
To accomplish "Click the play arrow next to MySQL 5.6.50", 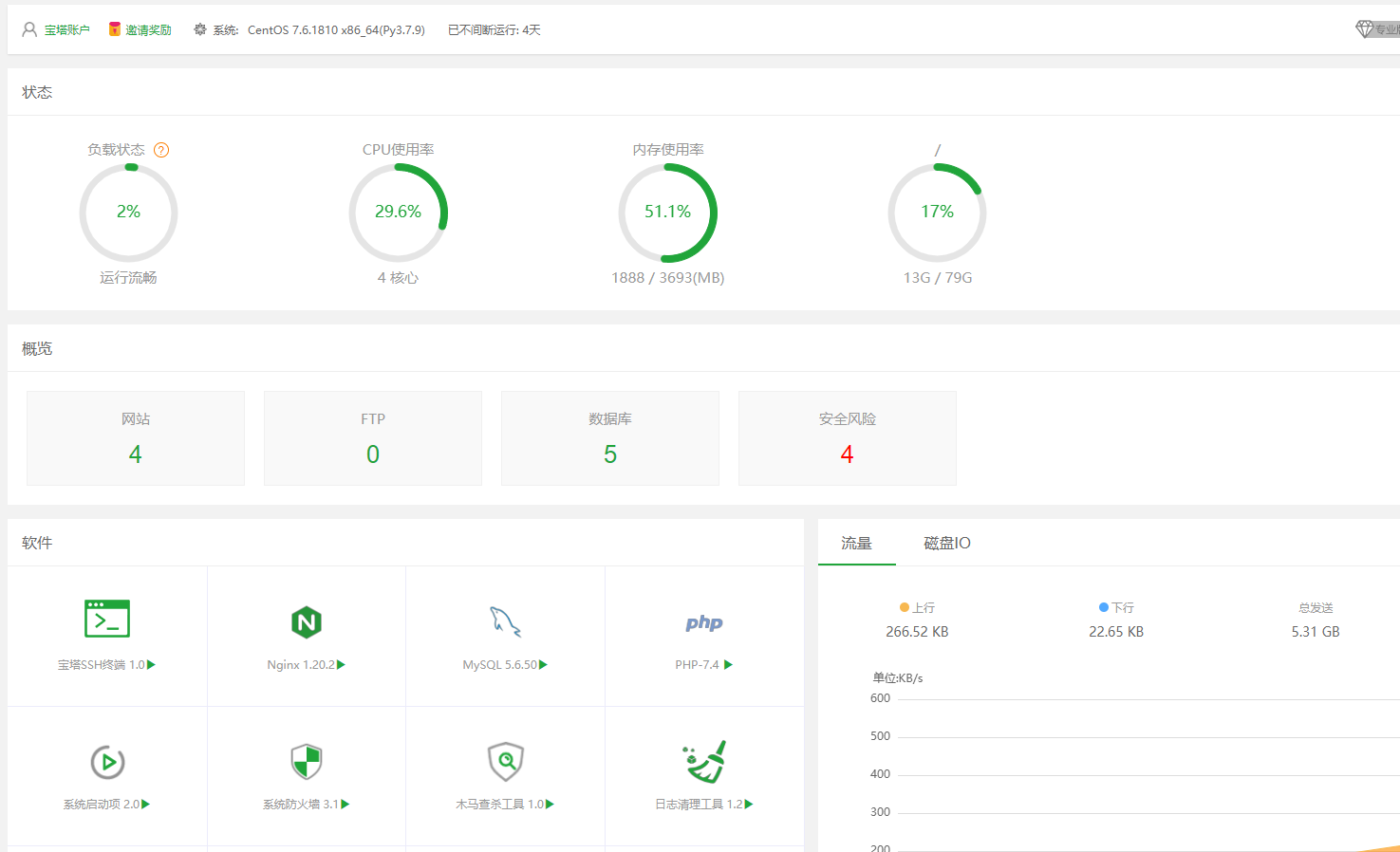I will coord(543,665).
